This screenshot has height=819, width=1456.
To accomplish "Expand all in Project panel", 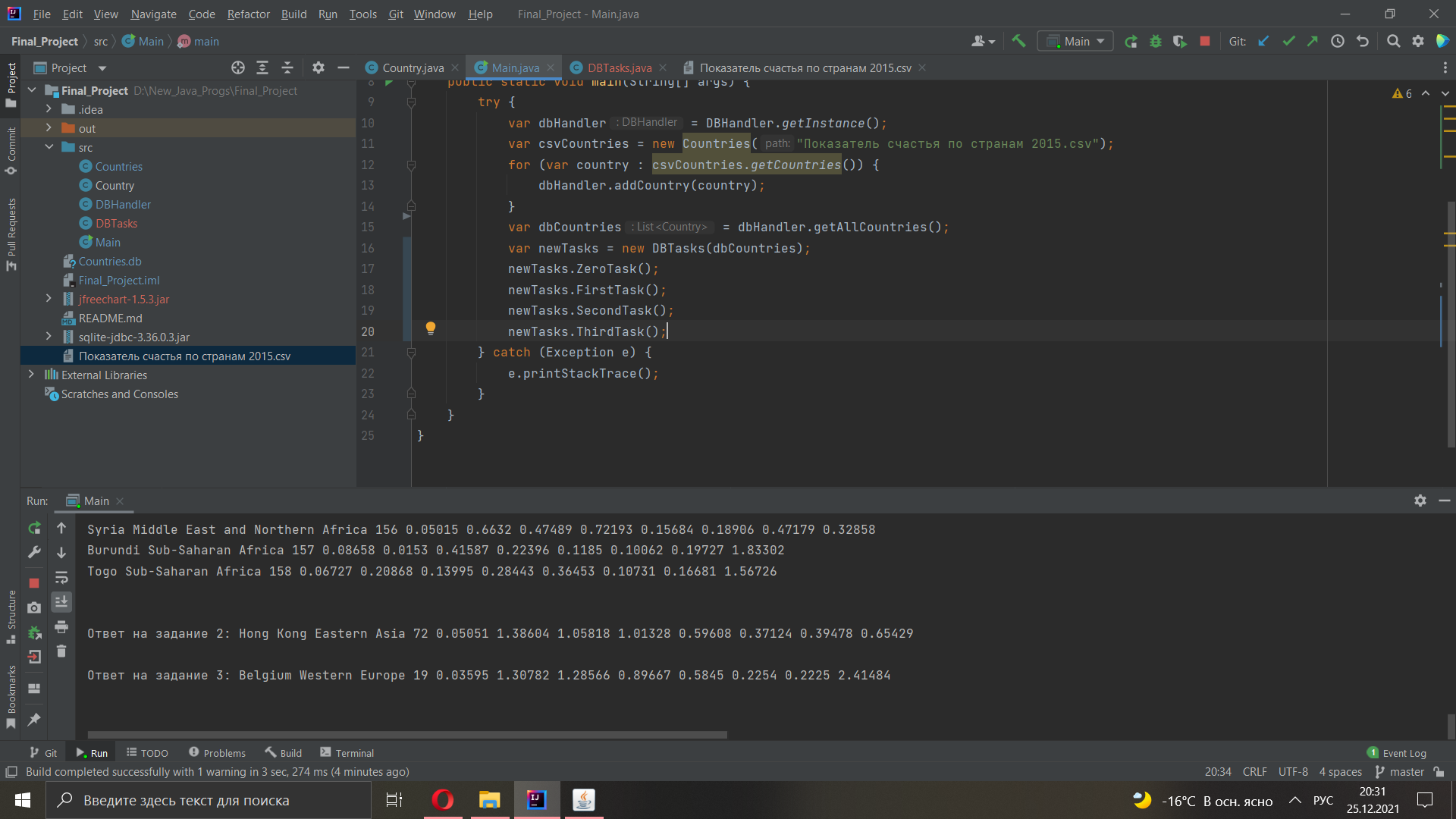I will tap(262, 67).
